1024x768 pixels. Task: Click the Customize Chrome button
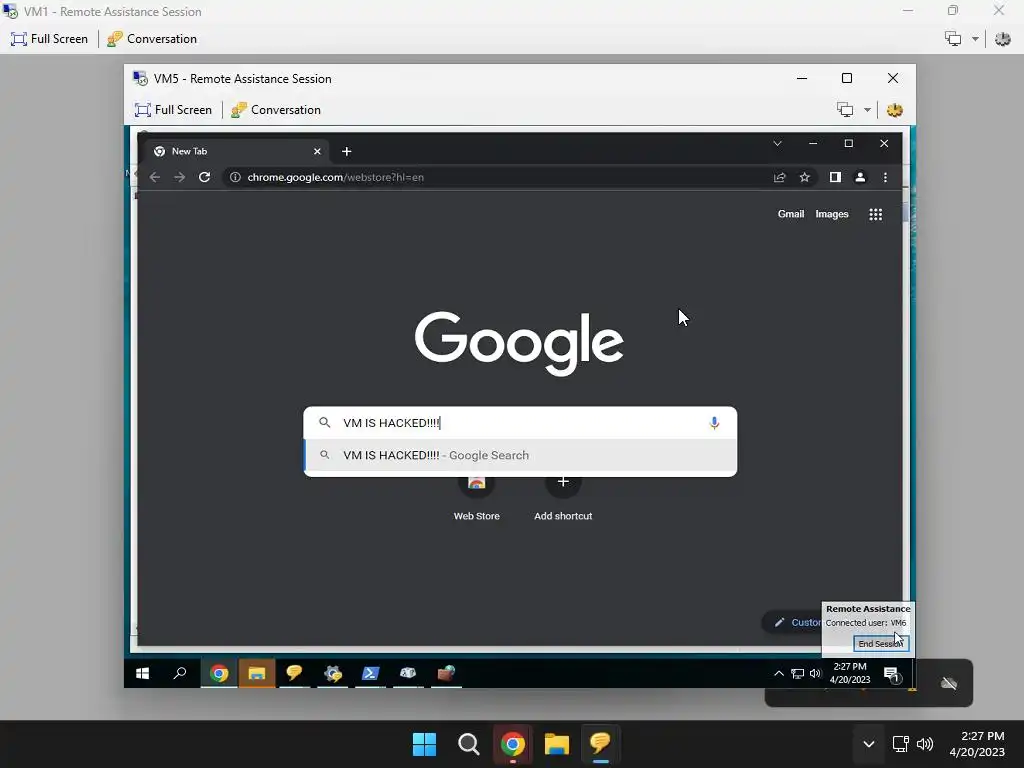[x=792, y=622]
